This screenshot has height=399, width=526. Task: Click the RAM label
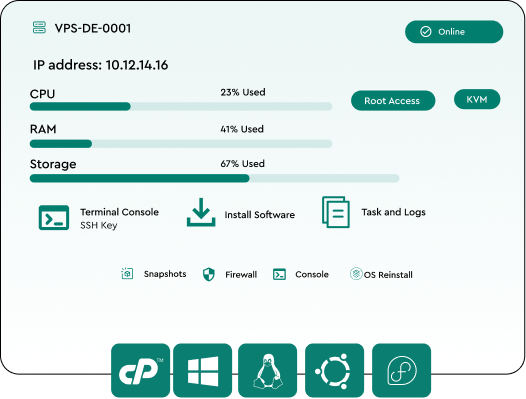click(x=43, y=129)
